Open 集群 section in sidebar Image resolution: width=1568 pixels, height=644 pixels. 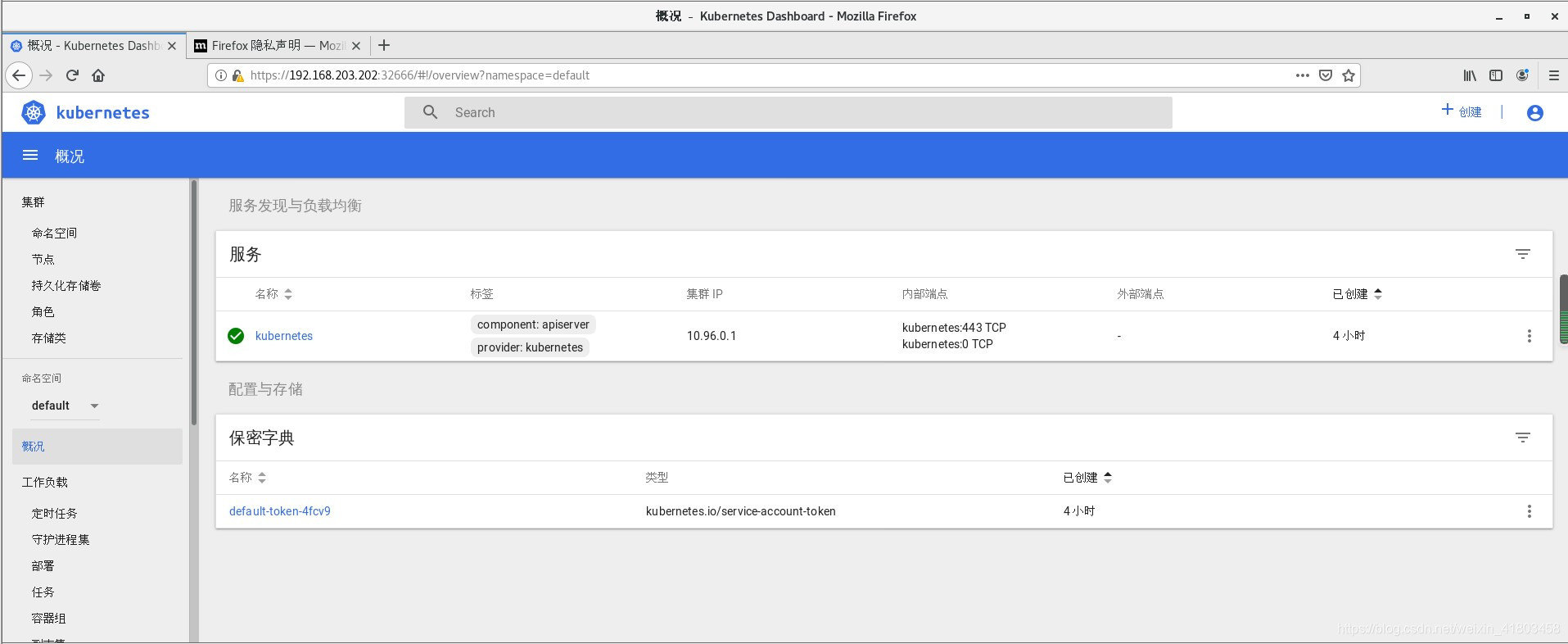click(34, 202)
